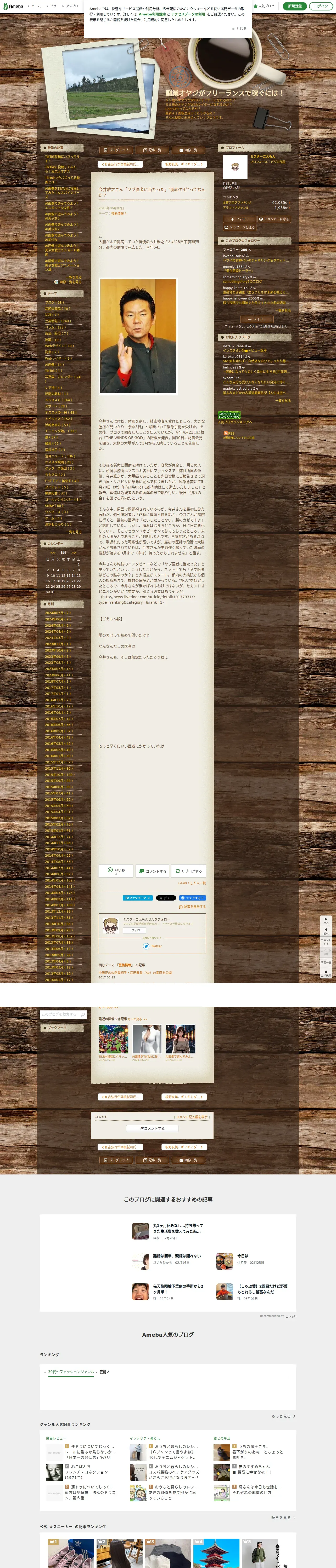Open recommended article 先天性眼瞼下垂症の手術から2ヶ月半
336x1568 pixels.
(168, 1292)
